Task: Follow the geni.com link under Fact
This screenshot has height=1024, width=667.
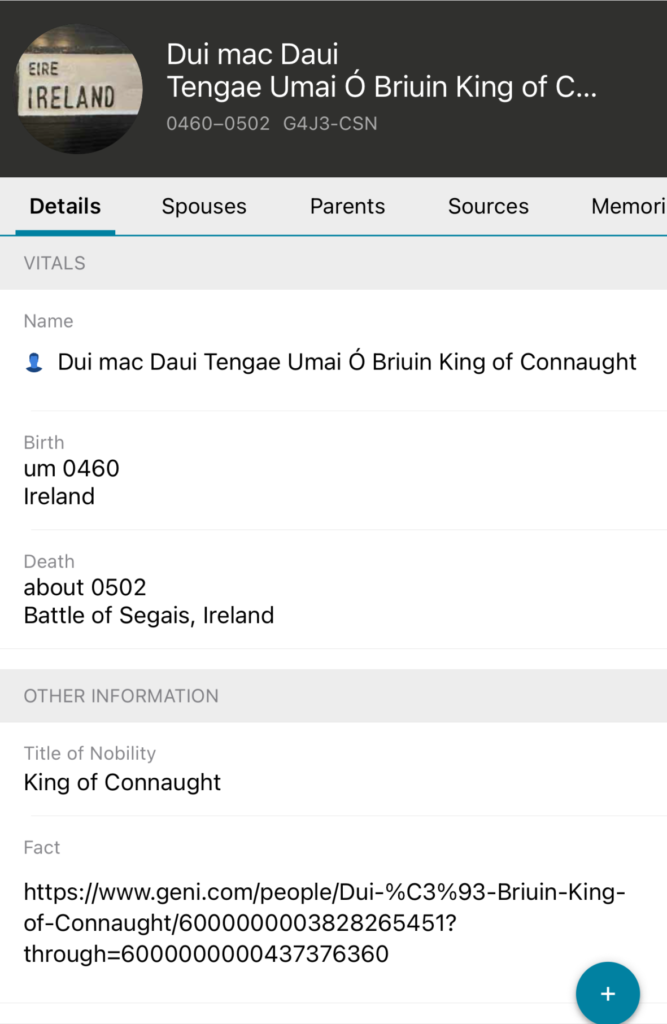Action: coord(324,923)
